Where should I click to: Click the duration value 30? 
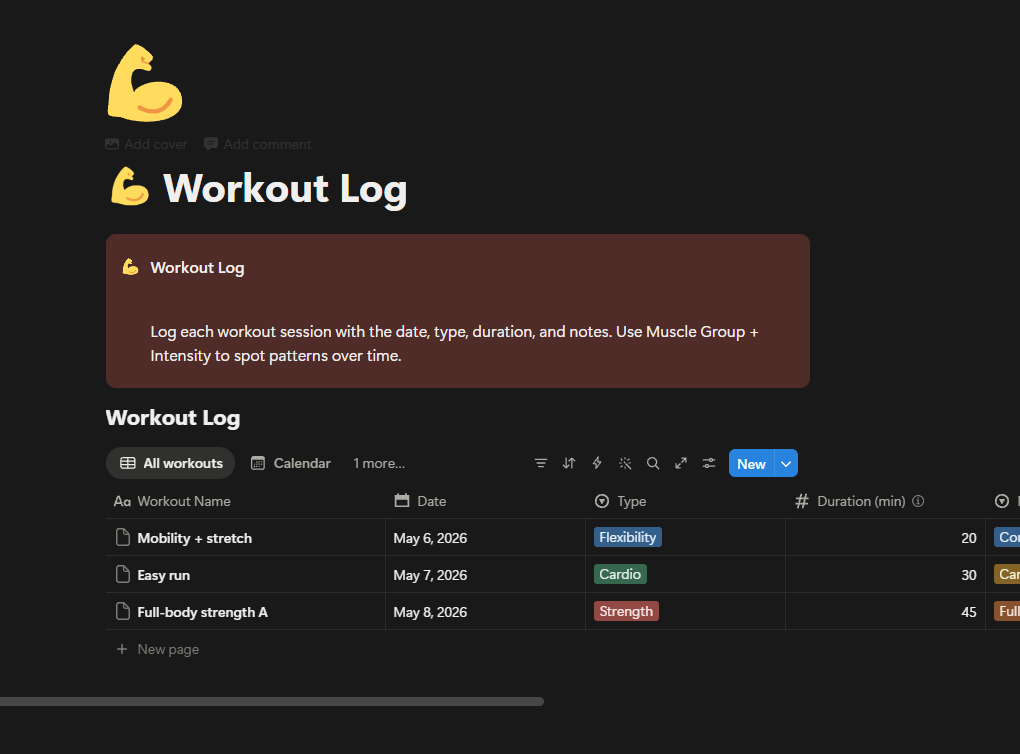click(969, 575)
